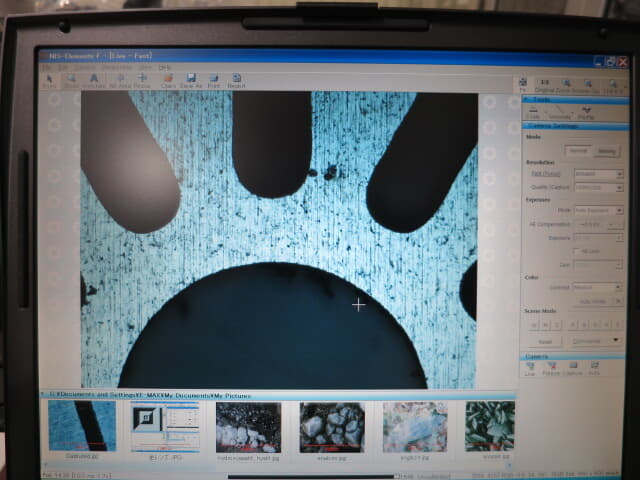Collapse the Camera Settings panel header
Viewport: 640px width, 480px height.
(575, 126)
